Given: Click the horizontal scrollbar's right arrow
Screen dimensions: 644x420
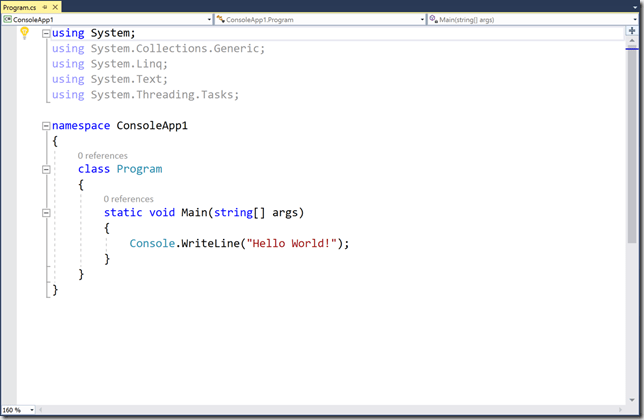Looking at the screenshot, I should [x=621, y=409].
